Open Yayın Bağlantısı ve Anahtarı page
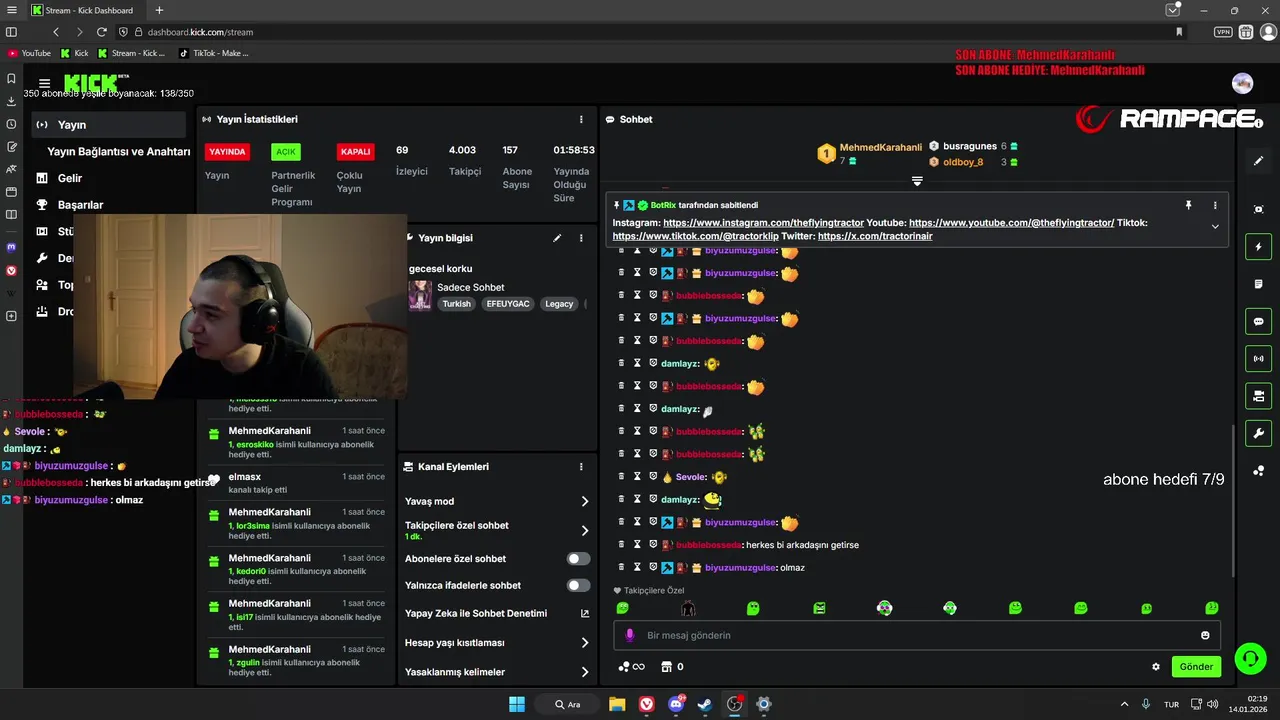The height and width of the screenshot is (720, 1280). coord(119,152)
